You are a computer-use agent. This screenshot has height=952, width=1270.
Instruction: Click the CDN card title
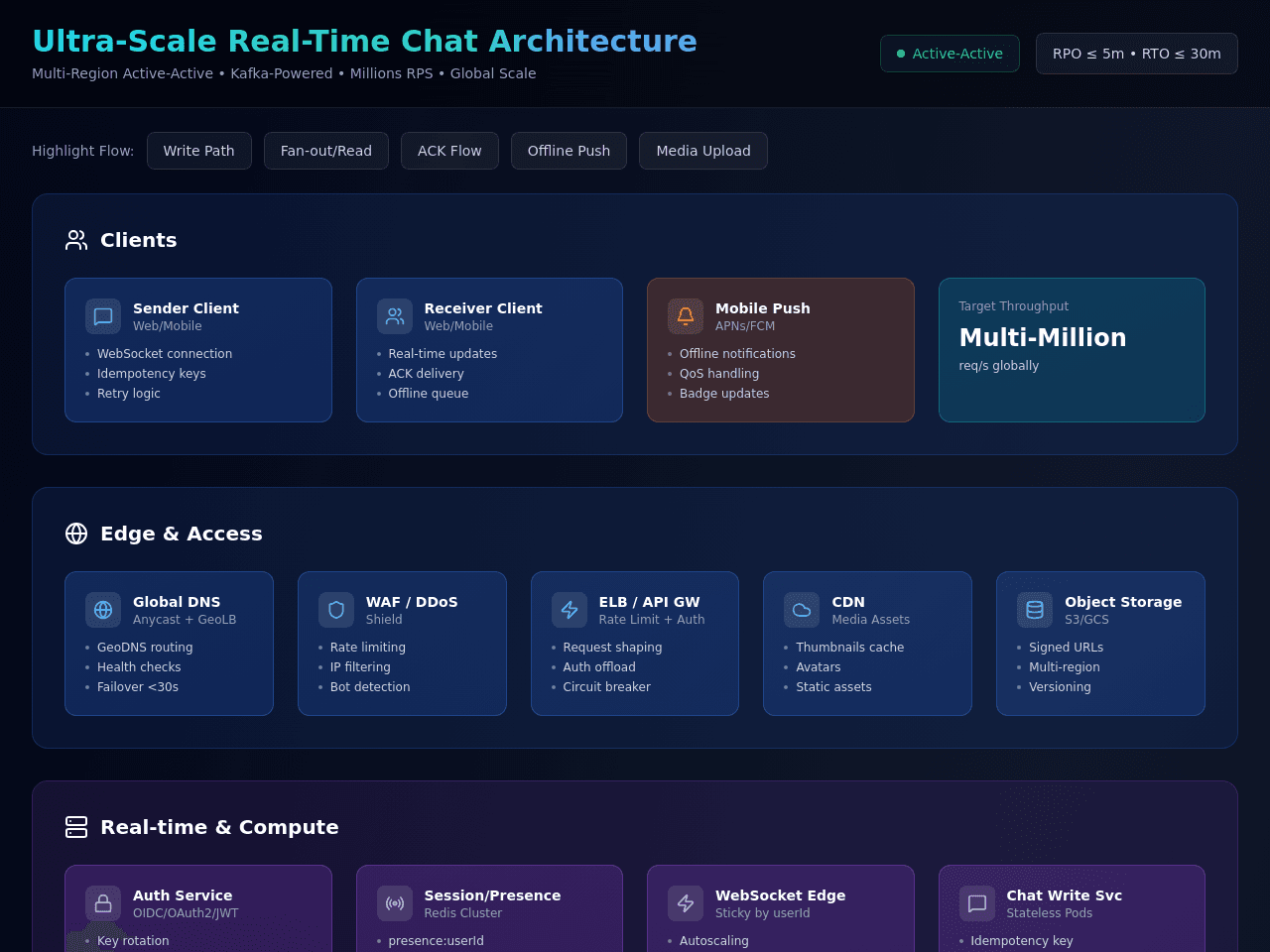[848, 602]
